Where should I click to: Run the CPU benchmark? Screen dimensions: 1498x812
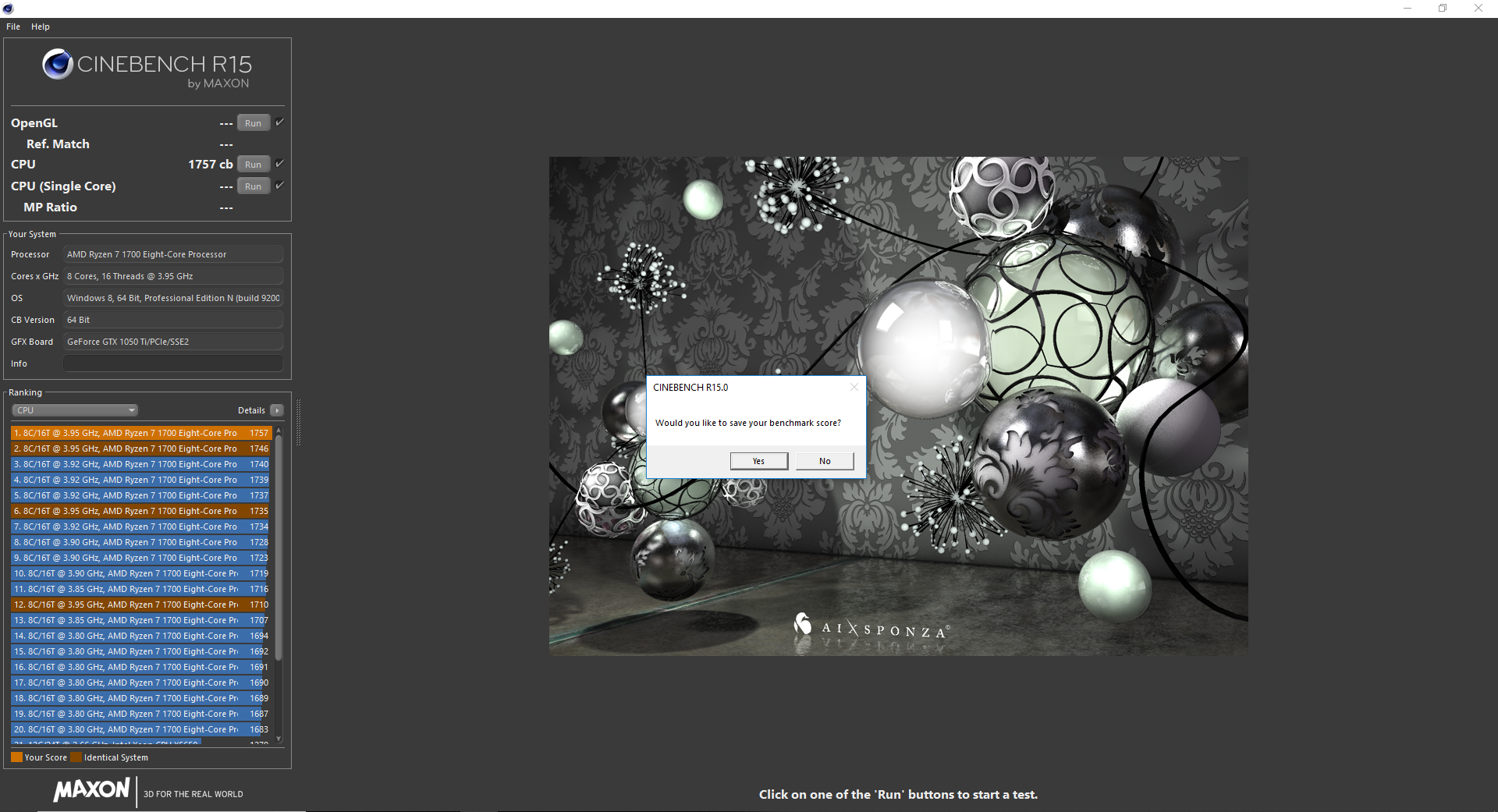(x=254, y=165)
